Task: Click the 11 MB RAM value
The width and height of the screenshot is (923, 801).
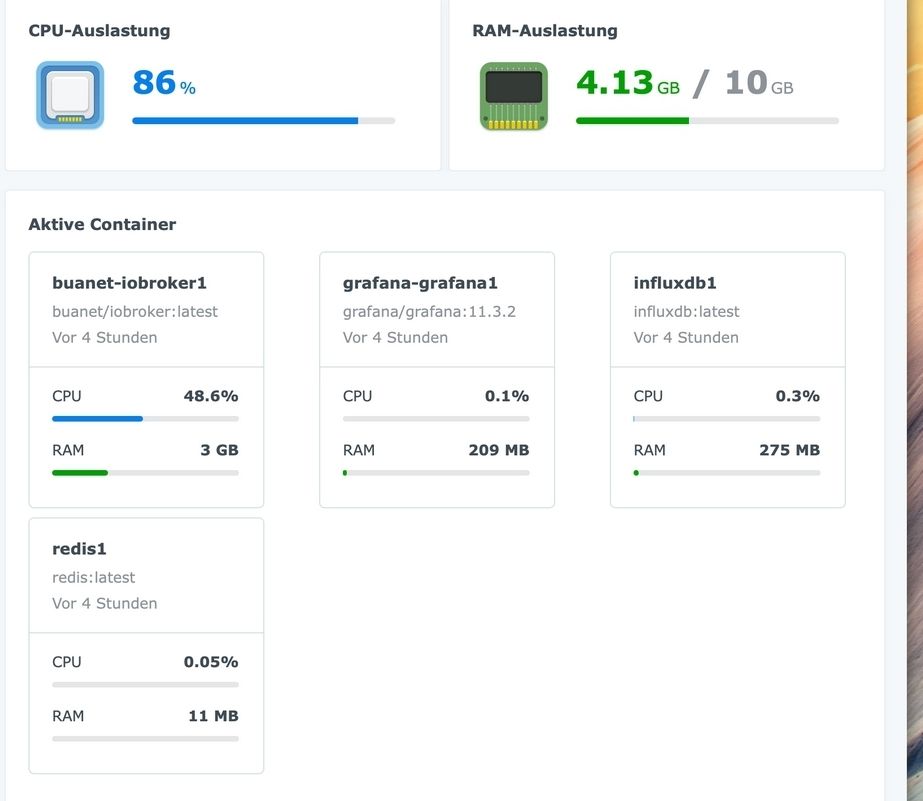Action: tap(213, 716)
